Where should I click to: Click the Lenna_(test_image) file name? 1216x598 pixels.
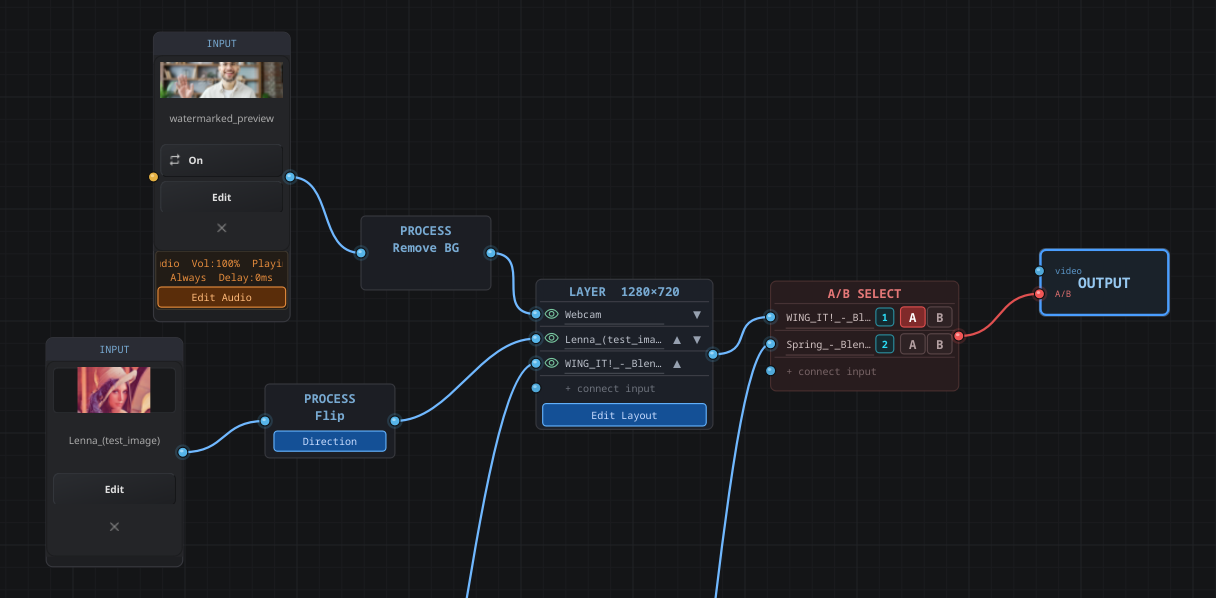pyautogui.click(x=114, y=440)
